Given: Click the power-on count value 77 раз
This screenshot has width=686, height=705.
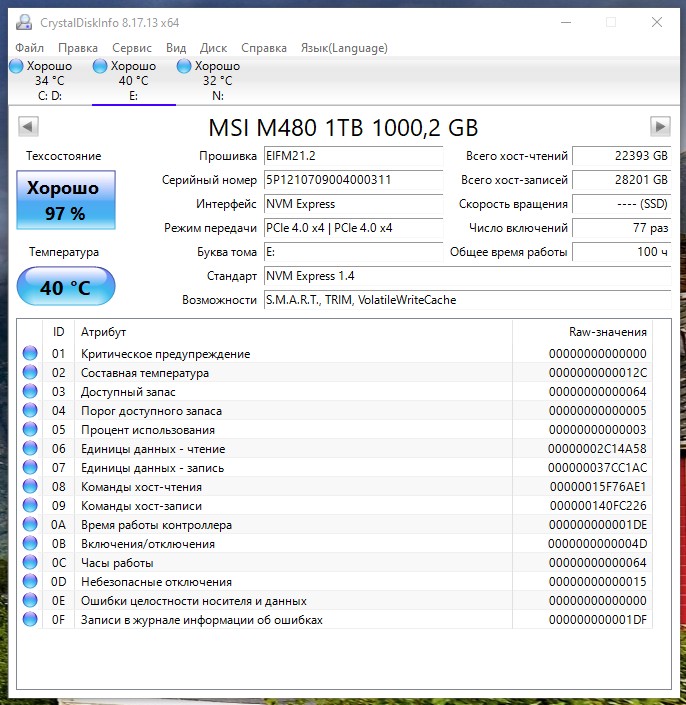Looking at the screenshot, I should click(x=621, y=228).
